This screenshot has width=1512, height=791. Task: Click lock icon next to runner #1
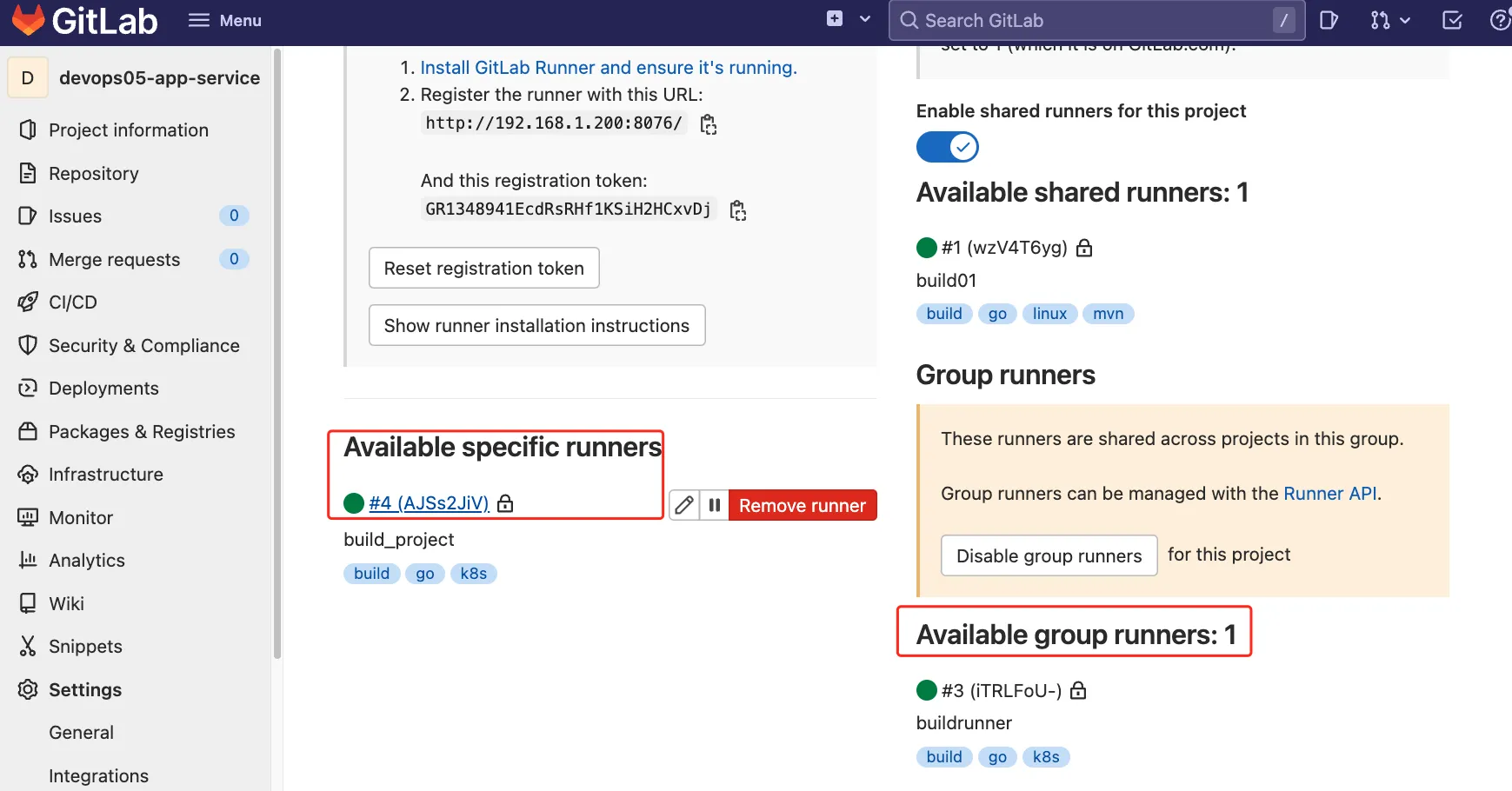1084,248
